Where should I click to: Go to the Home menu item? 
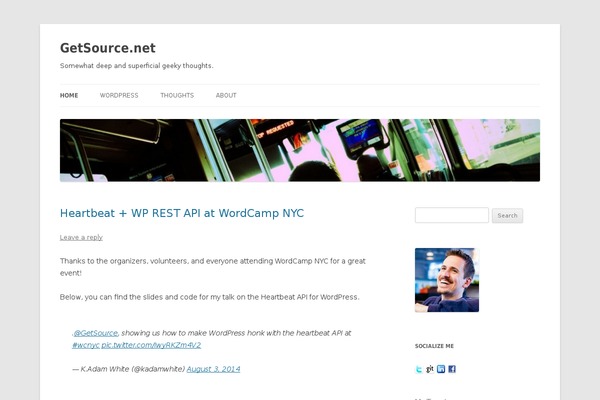pos(69,95)
